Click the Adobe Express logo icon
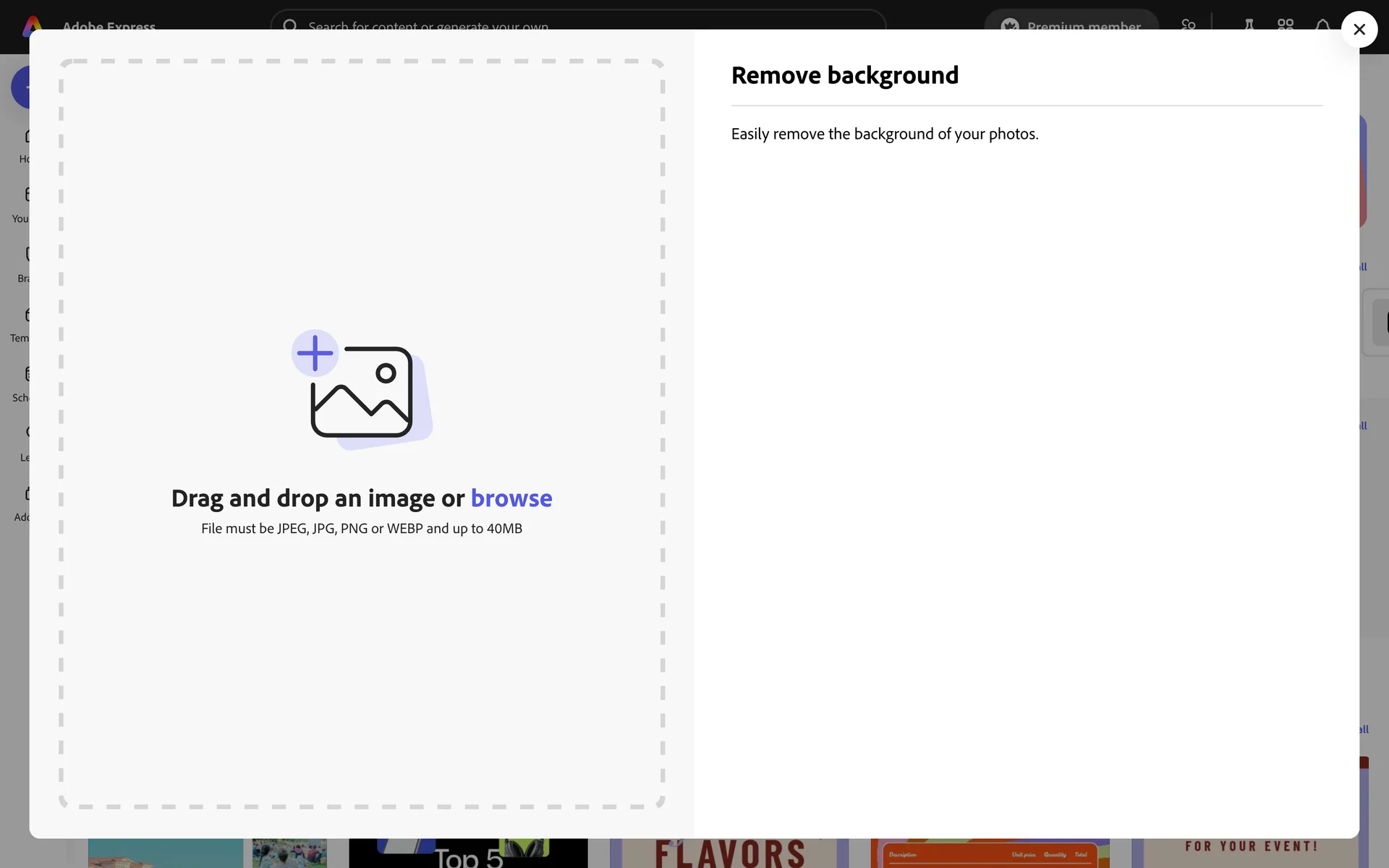The height and width of the screenshot is (868, 1389). [33, 23]
